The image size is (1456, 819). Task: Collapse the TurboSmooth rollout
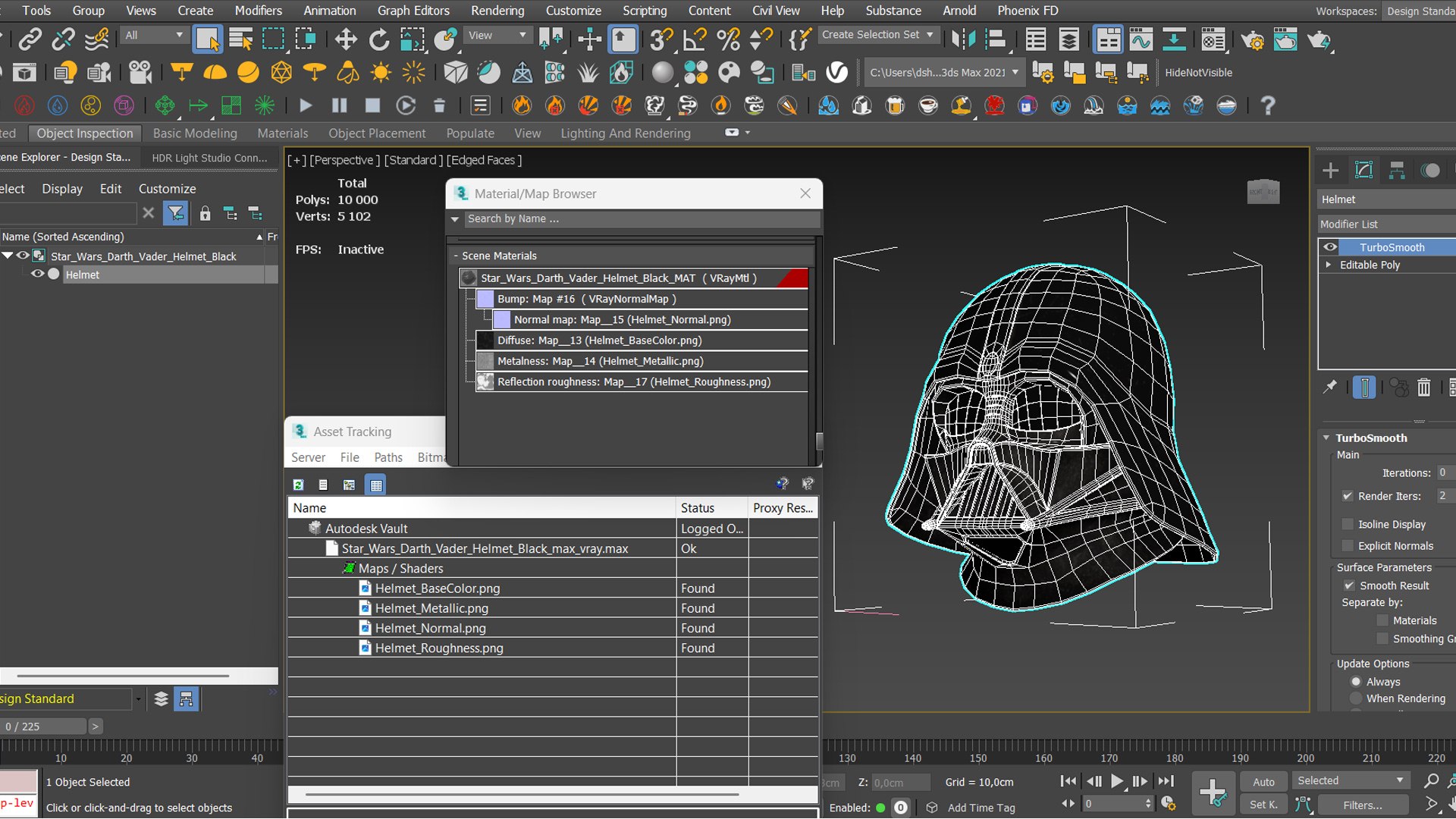pos(1326,438)
